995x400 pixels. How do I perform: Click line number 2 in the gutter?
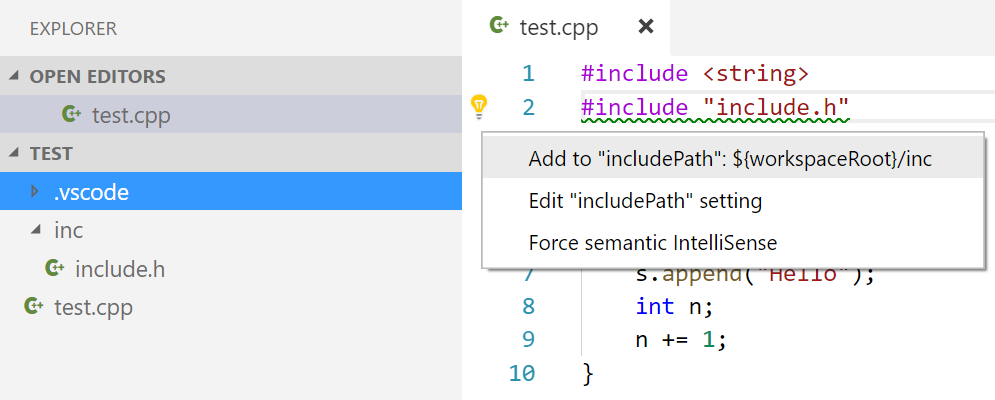(529, 108)
